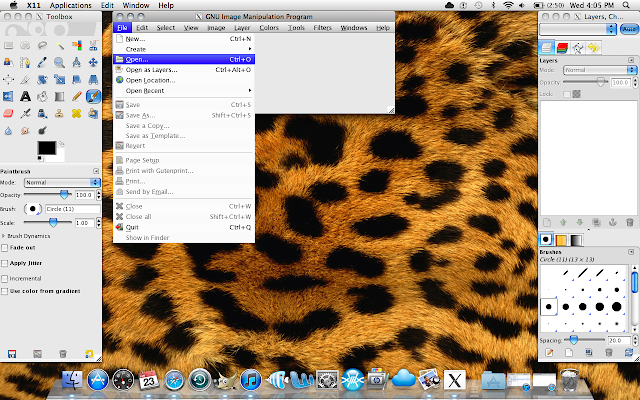Screen dimensions: 640x400
Task: Select the Zoom magnifier tool
Action: pyautogui.click(x=60, y=62)
